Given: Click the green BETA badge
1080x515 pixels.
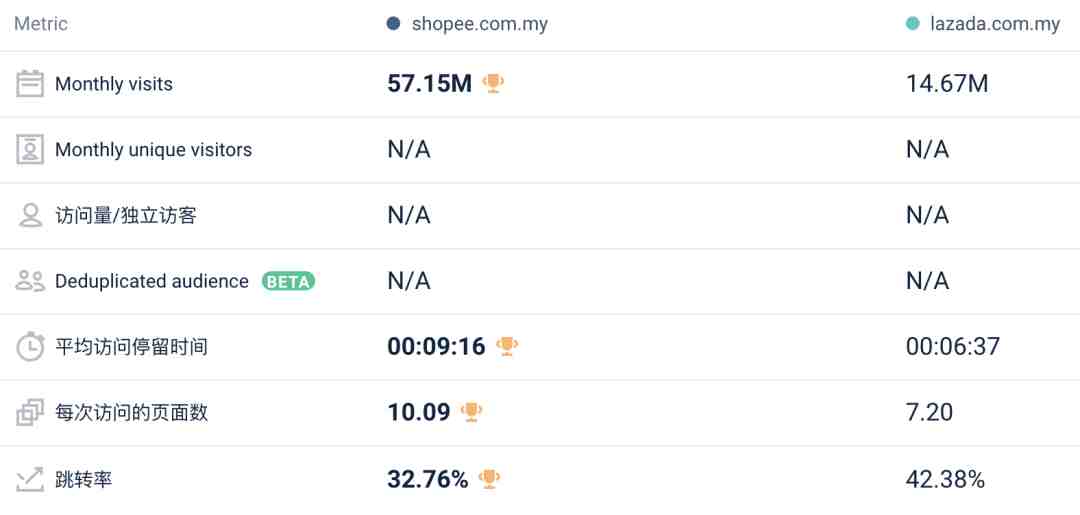Looking at the screenshot, I should (288, 281).
